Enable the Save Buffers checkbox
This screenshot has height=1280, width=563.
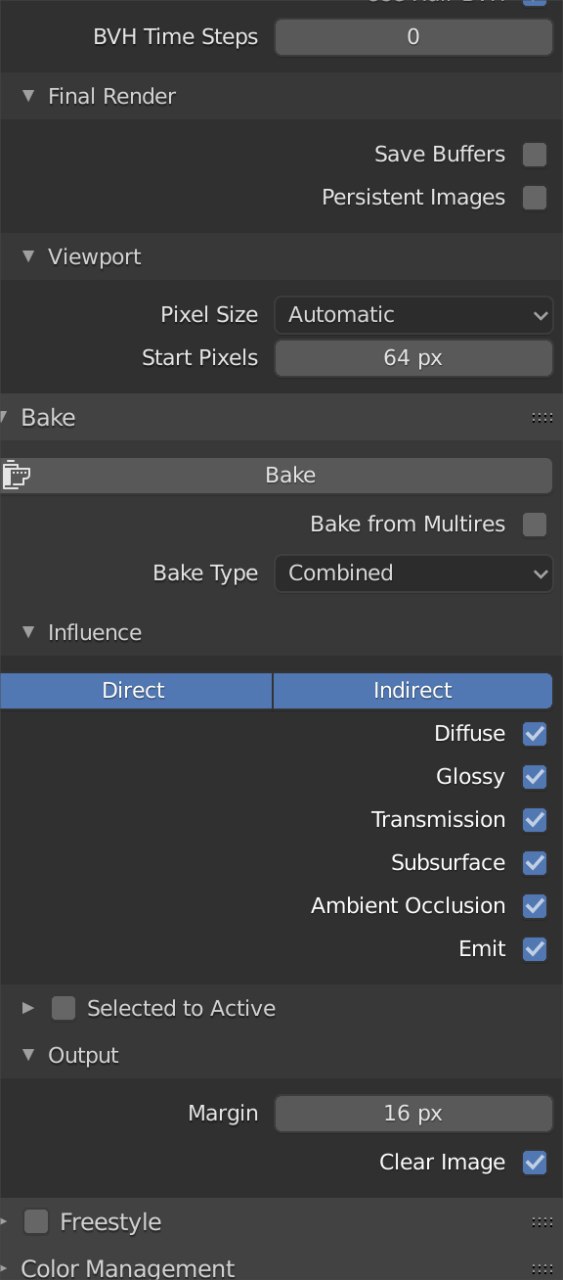pyautogui.click(x=535, y=154)
